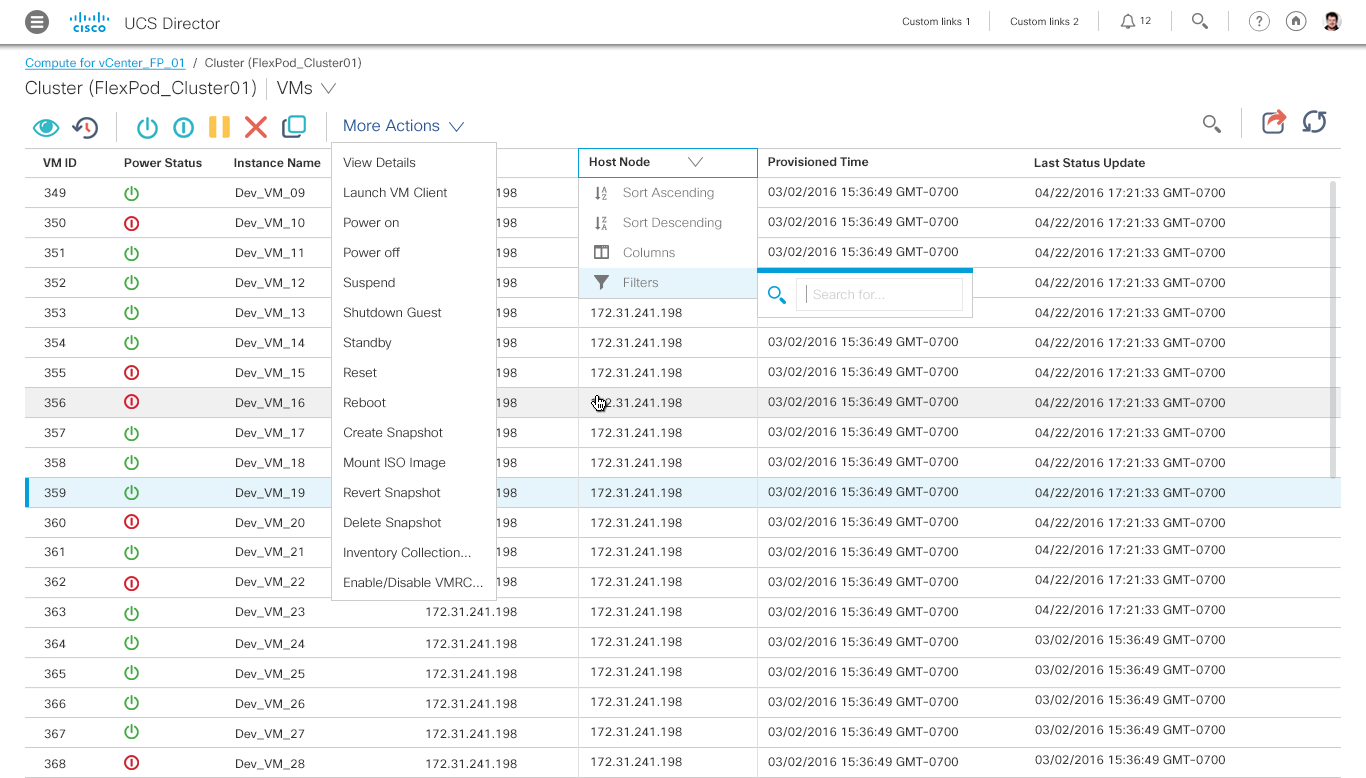The height and width of the screenshot is (778, 1366).
Task: Open the Host Node column dropdown
Action: 696,162
